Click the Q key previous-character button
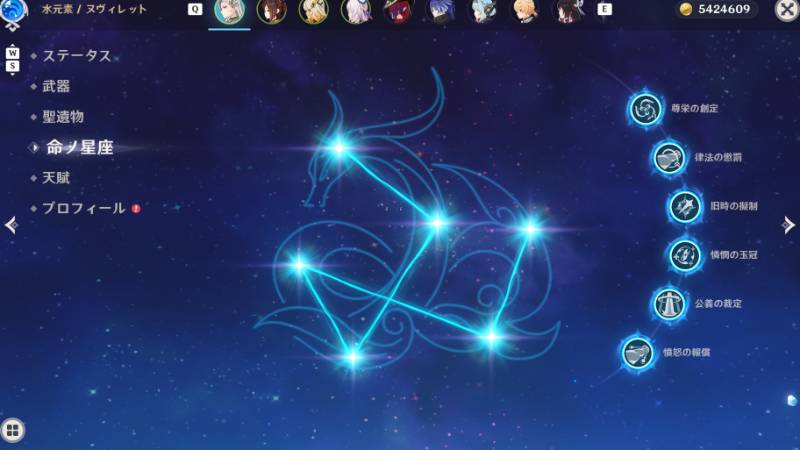The image size is (800, 450). click(x=195, y=9)
